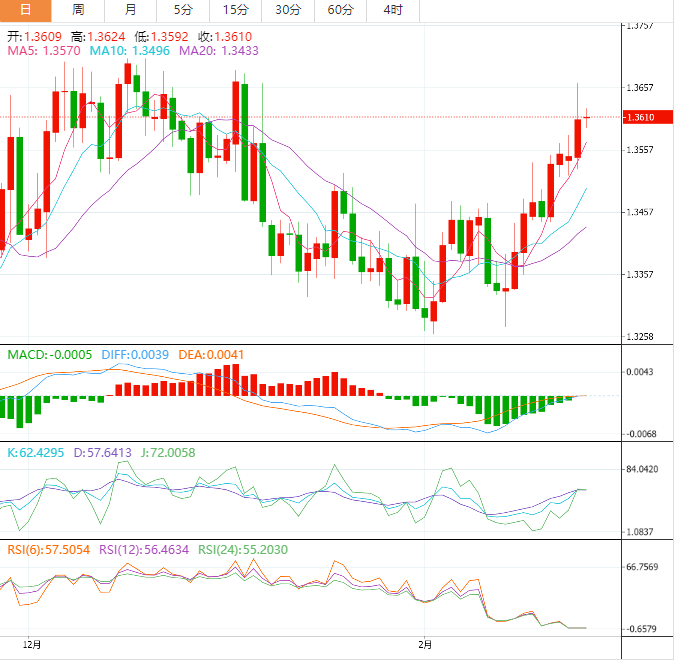Click the latest small doji candlestick at 1.3610
Image resolution: width=675 pixels, height=667 pixels.
(587, 118)
